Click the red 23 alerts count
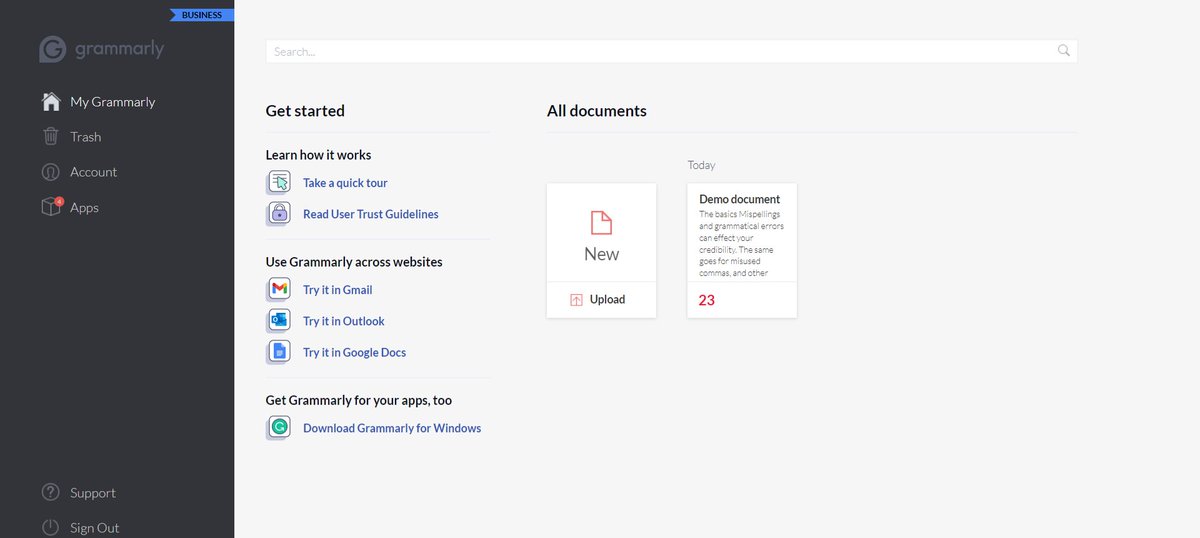This screenshot has width=1200, height=538. 707,300
